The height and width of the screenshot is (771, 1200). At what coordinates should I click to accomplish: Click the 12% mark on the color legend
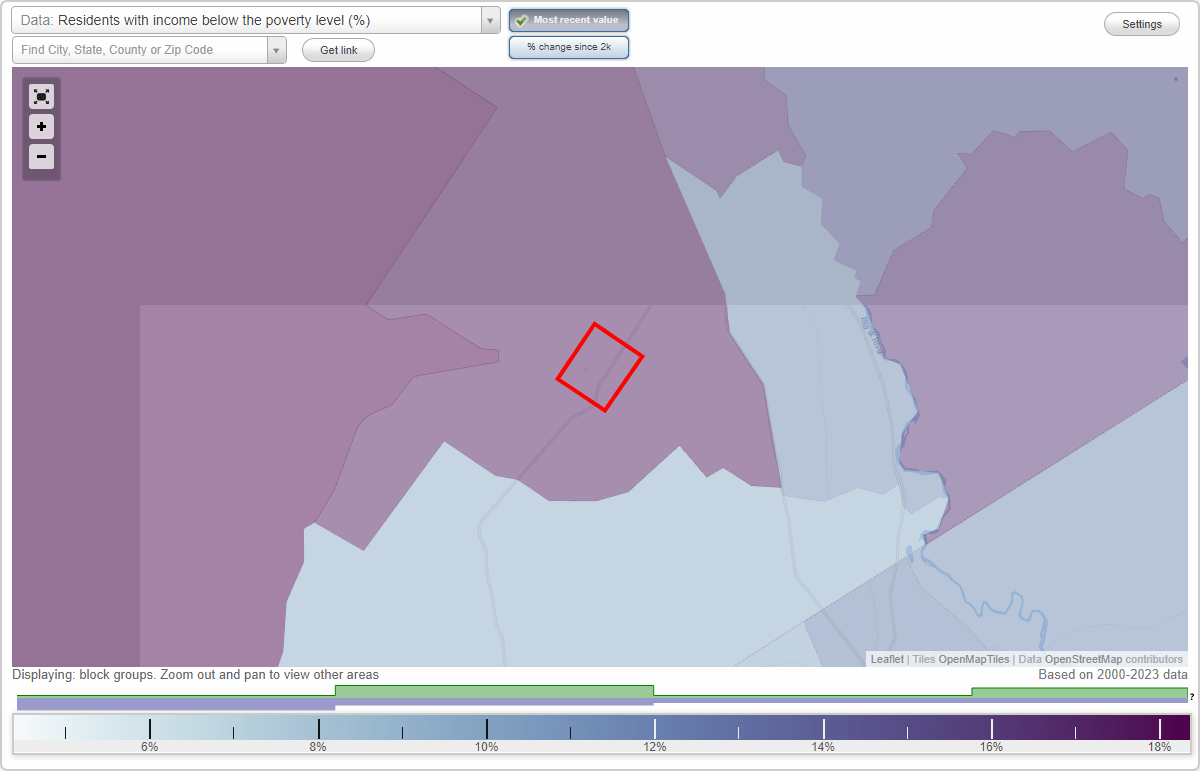pos(655,727)
